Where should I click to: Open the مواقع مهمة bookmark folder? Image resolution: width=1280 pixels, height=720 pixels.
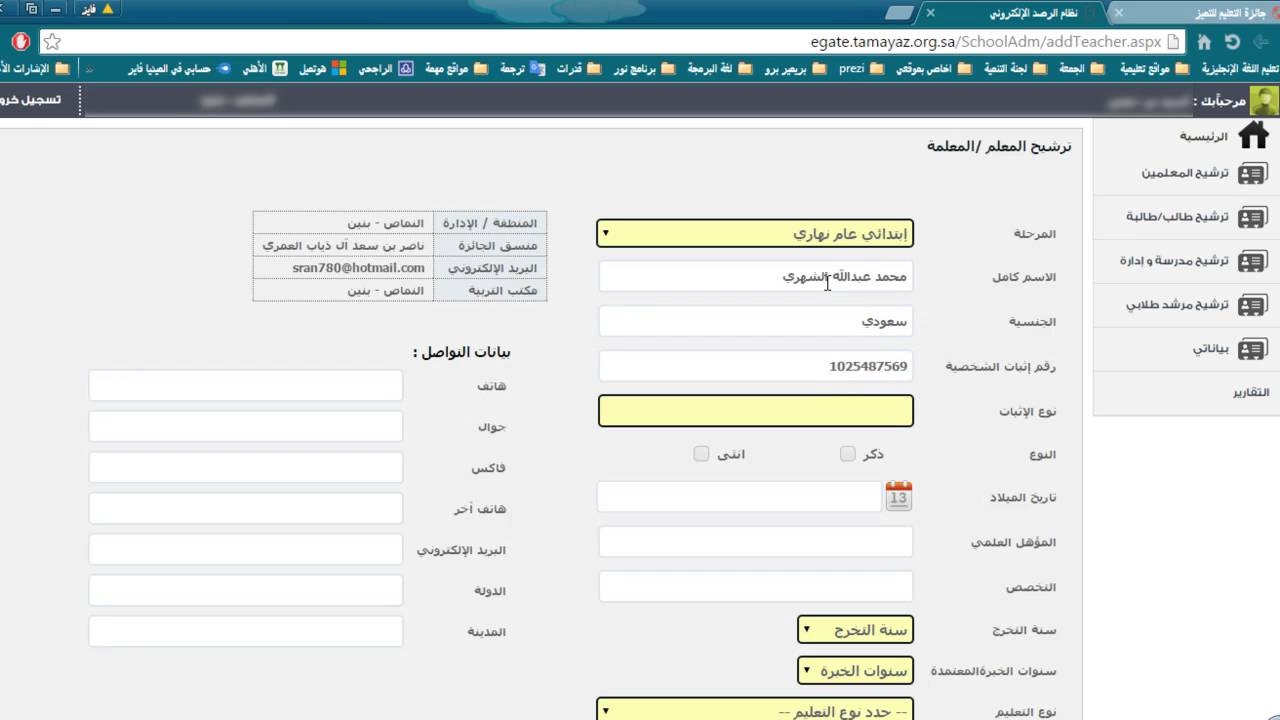pos(456,69)
